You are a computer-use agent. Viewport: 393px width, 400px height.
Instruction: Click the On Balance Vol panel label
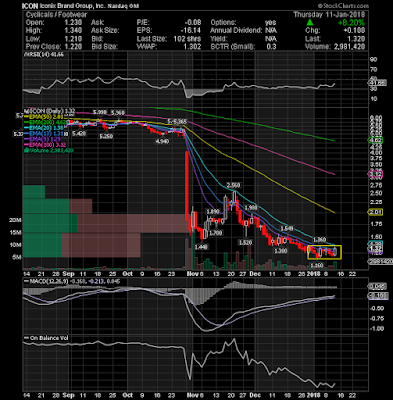49,338
